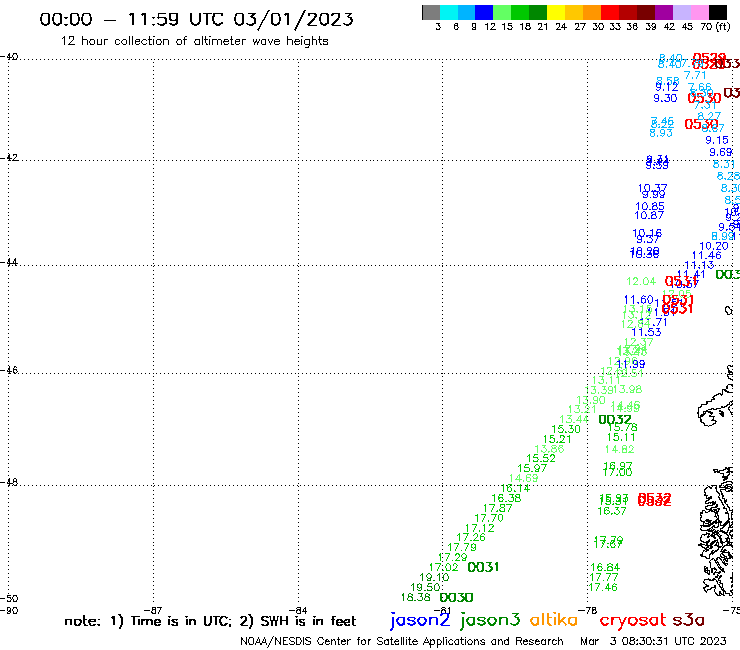
Task: Click the wave height value 16.37
Action: [x=612, y=511]
